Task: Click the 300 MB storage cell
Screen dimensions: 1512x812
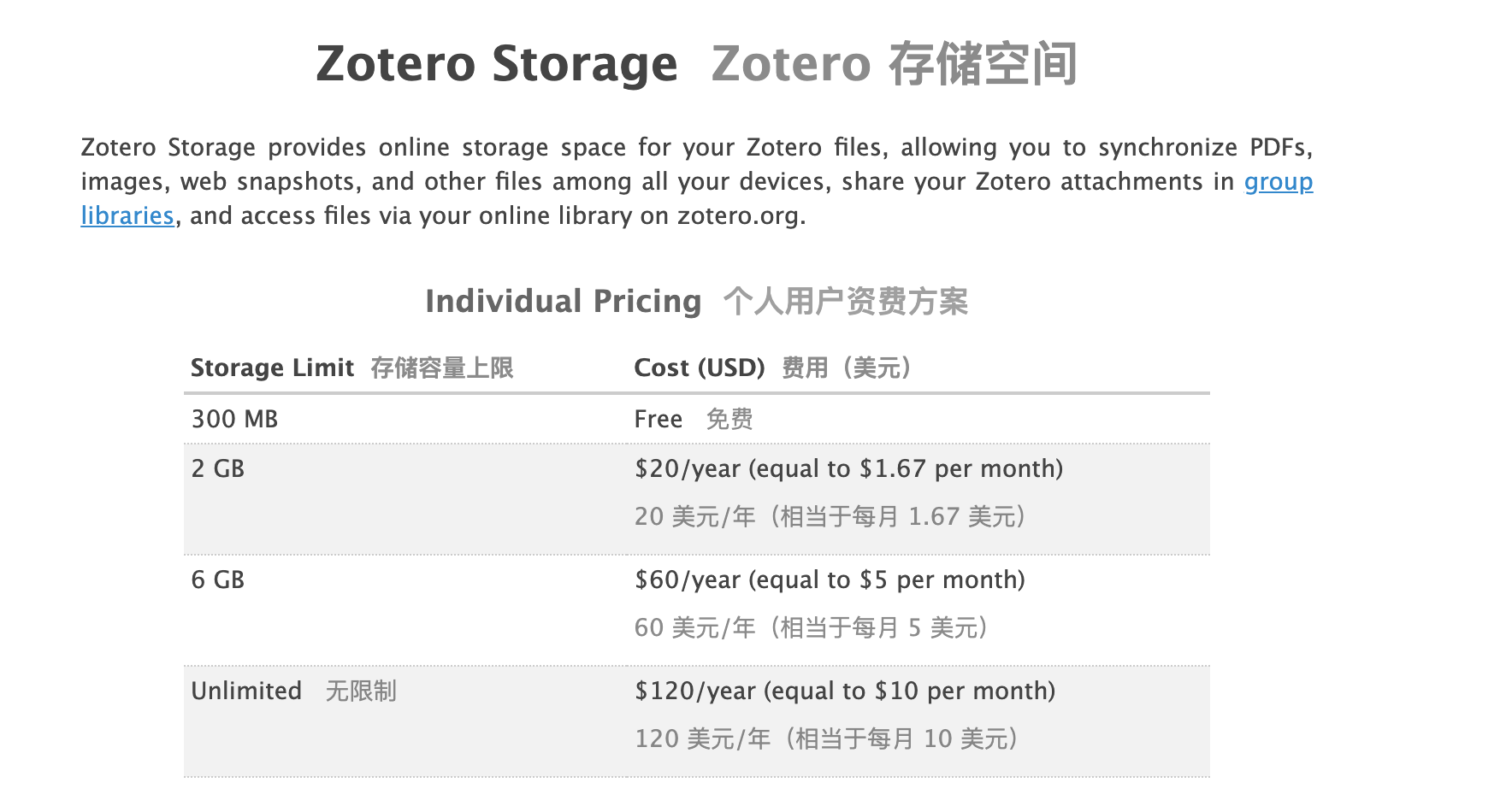Action: [234, 419]
